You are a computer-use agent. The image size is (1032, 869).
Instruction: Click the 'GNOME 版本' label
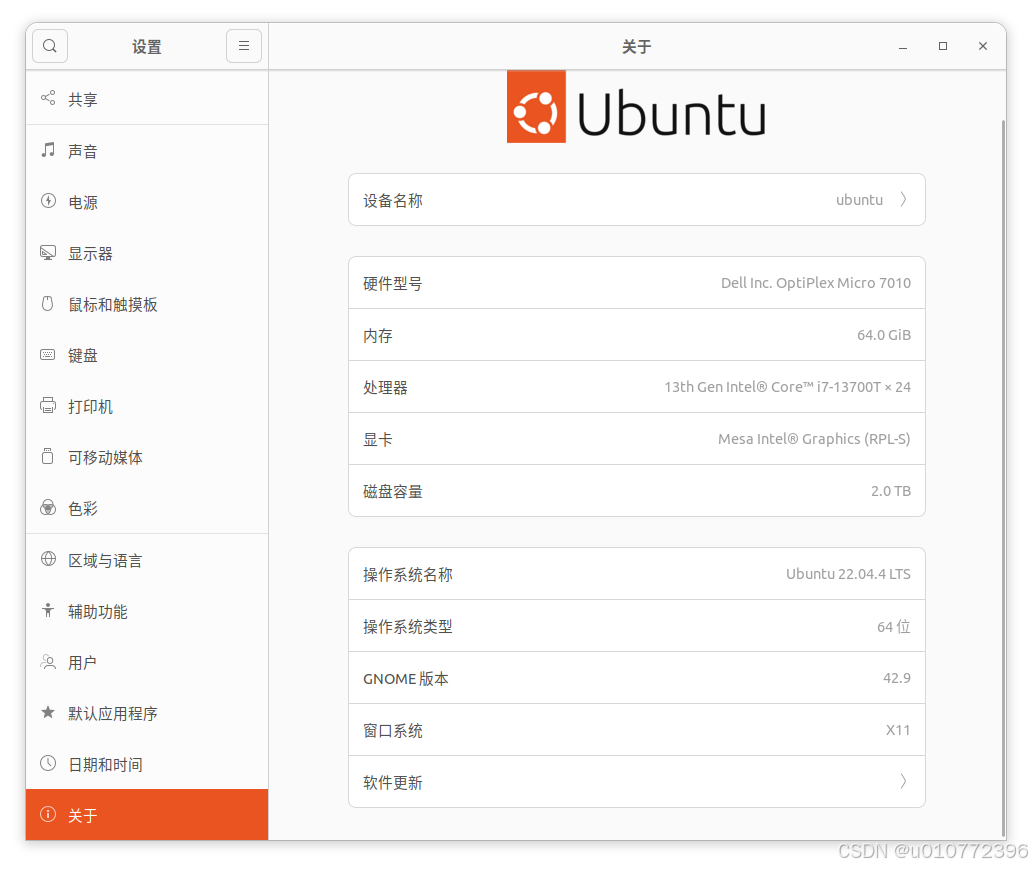pyautogui.click(x=406, y=679)
